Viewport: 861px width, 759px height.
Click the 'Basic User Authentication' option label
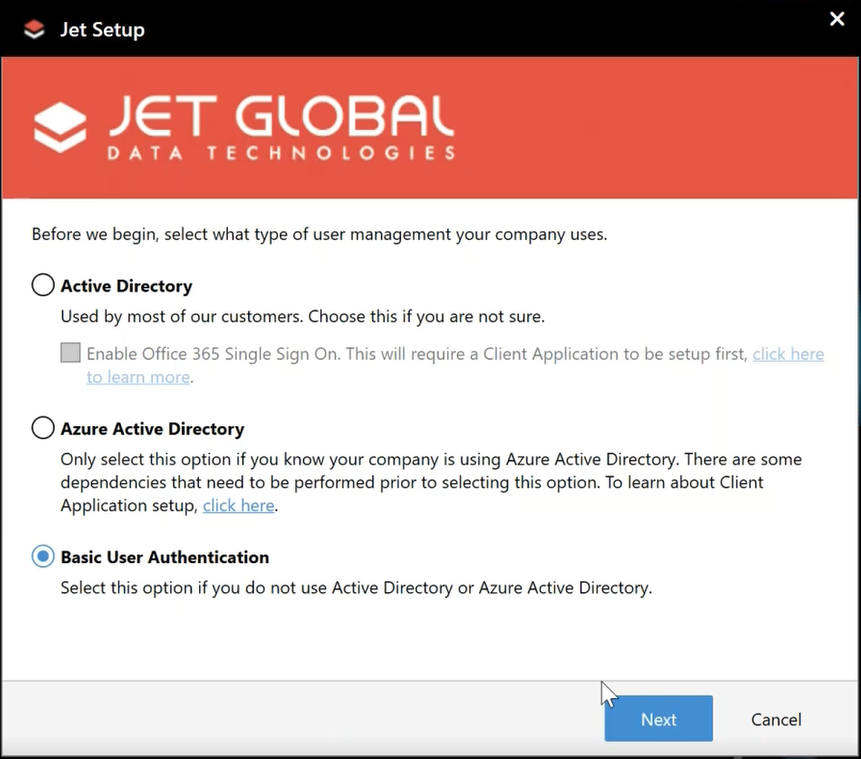[x=165, y=557]
